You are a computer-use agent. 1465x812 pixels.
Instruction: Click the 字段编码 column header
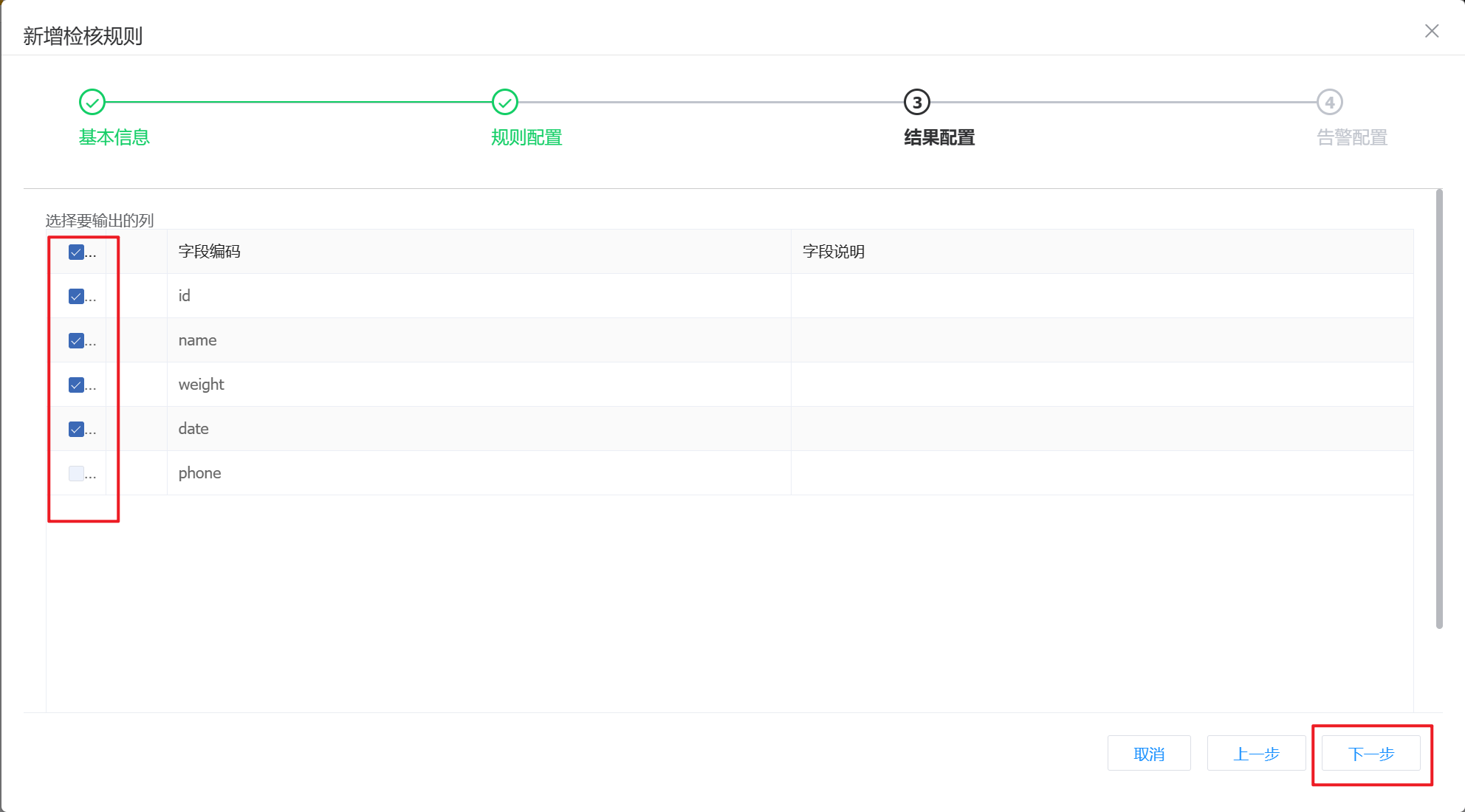tap(210, 252)
